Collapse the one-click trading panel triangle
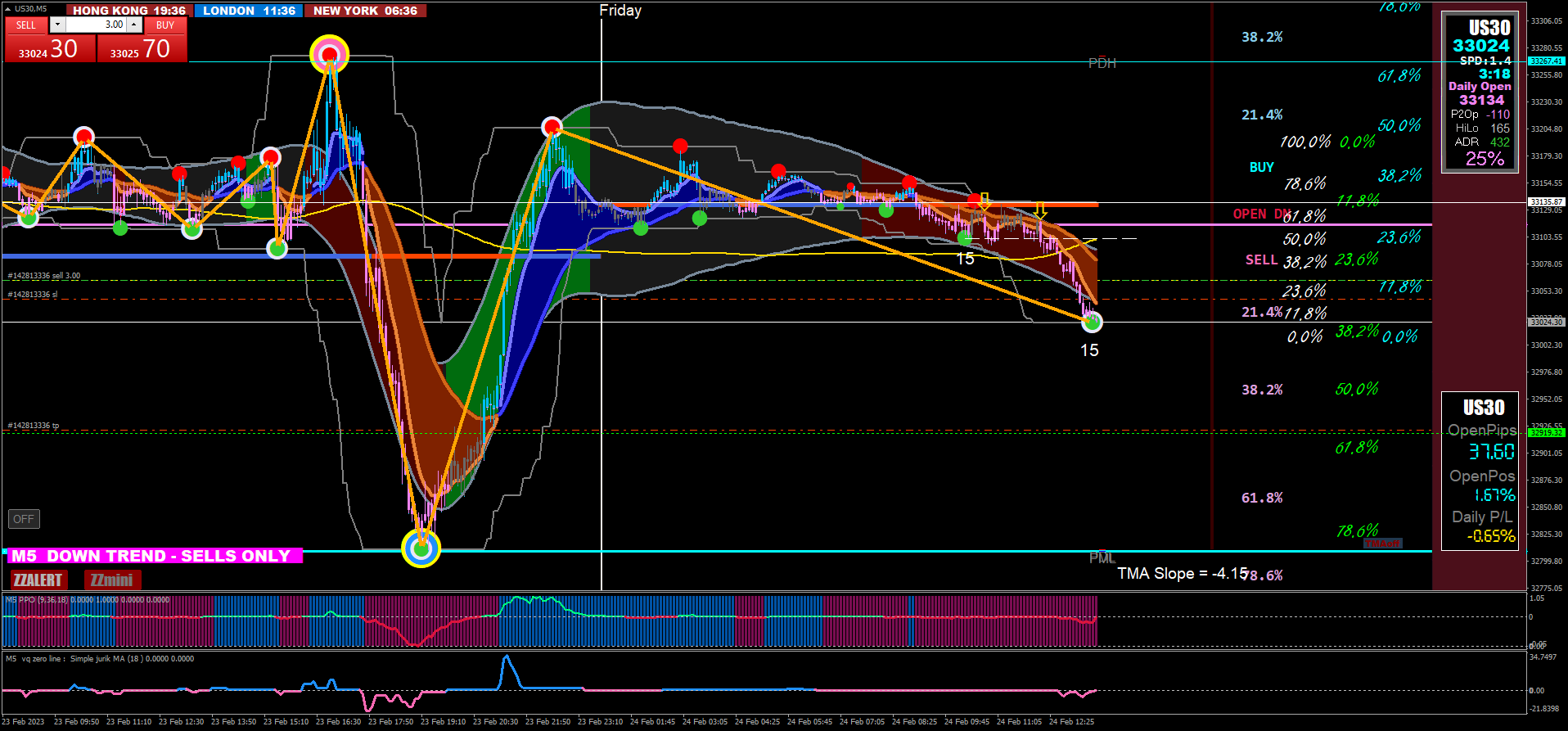Viewport: 1568px width, 731px height. pyautogui.click(x=7, y=9)
